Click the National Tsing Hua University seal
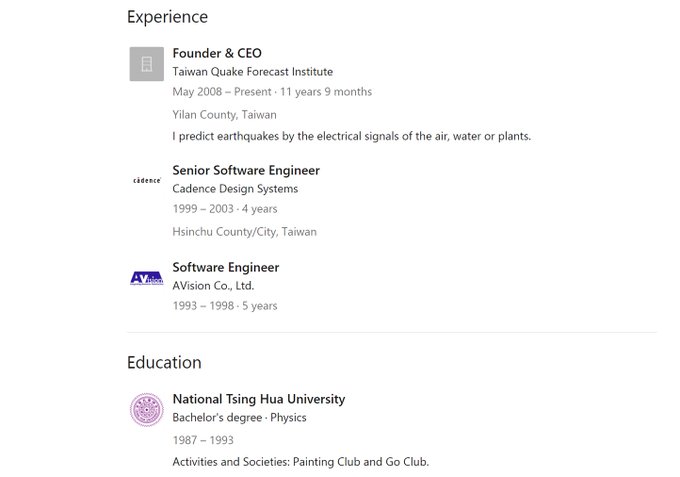Viewport: 680px width, 477px height. tap(146, 409)
